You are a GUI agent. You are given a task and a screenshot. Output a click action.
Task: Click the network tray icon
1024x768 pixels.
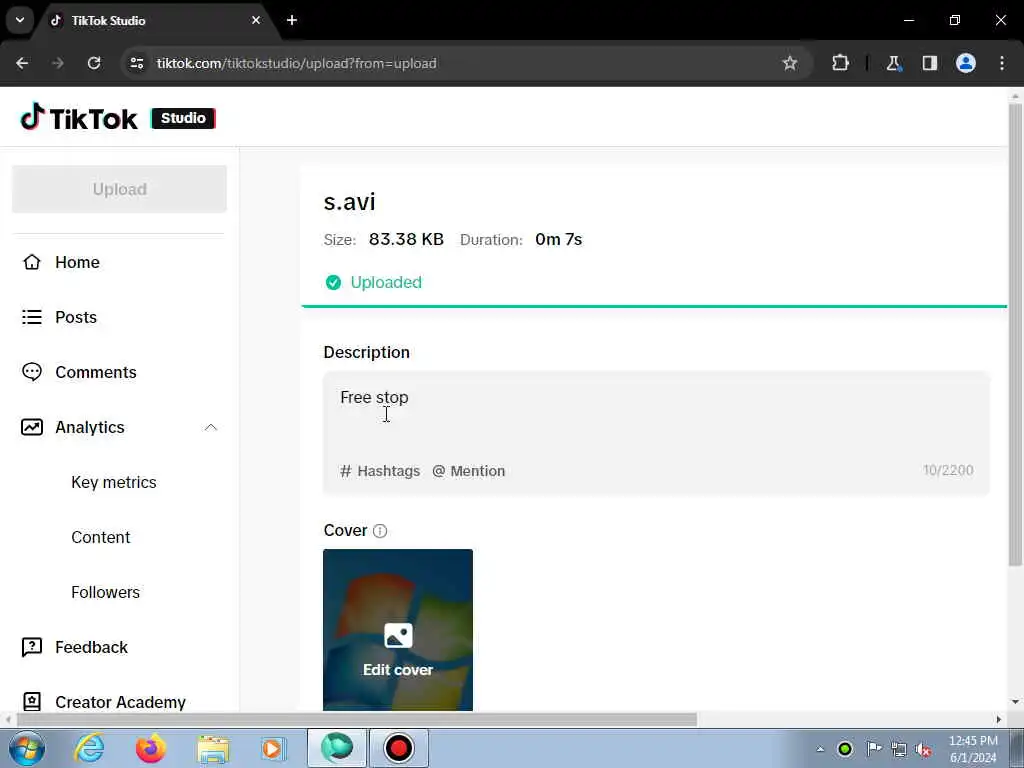[899, 749]
